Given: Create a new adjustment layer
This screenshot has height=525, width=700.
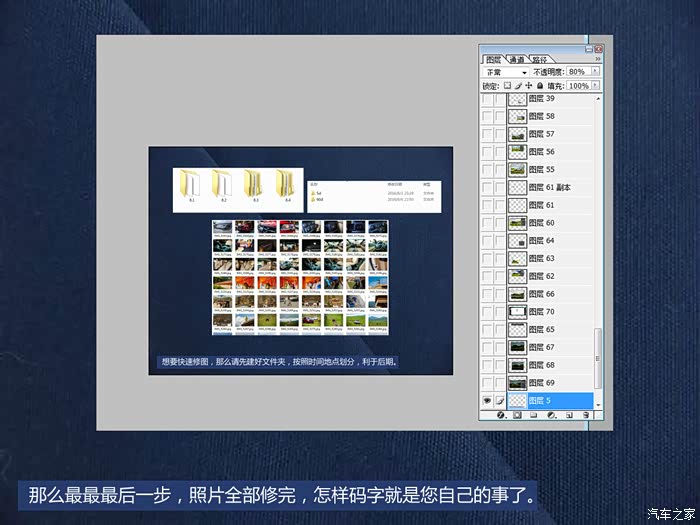Looking at the screenshot, I should pyautogui.click(x=551, y=414).
